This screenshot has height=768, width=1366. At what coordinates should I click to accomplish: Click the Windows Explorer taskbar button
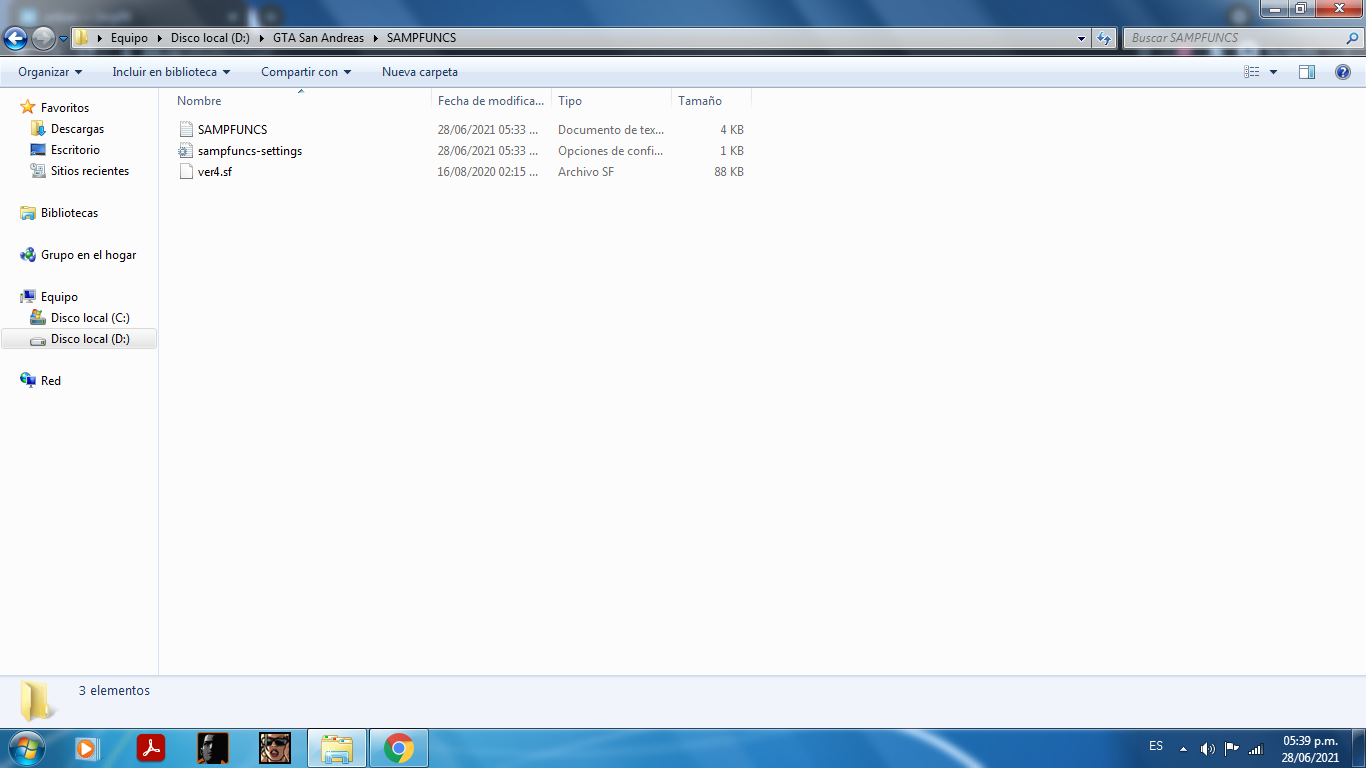coord(337,748)
